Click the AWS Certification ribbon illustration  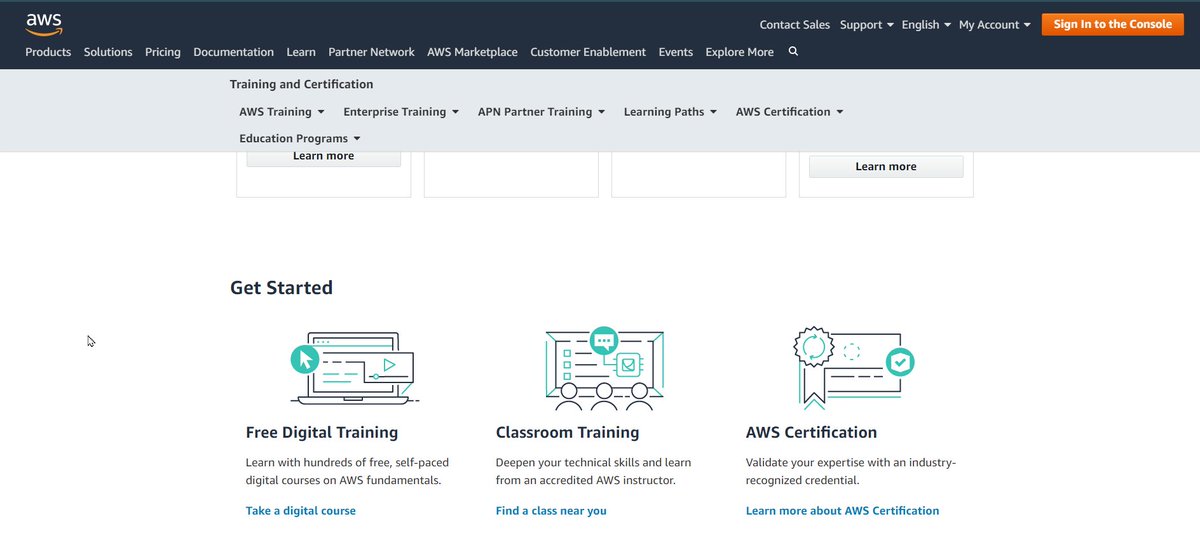tap(853, 368)
